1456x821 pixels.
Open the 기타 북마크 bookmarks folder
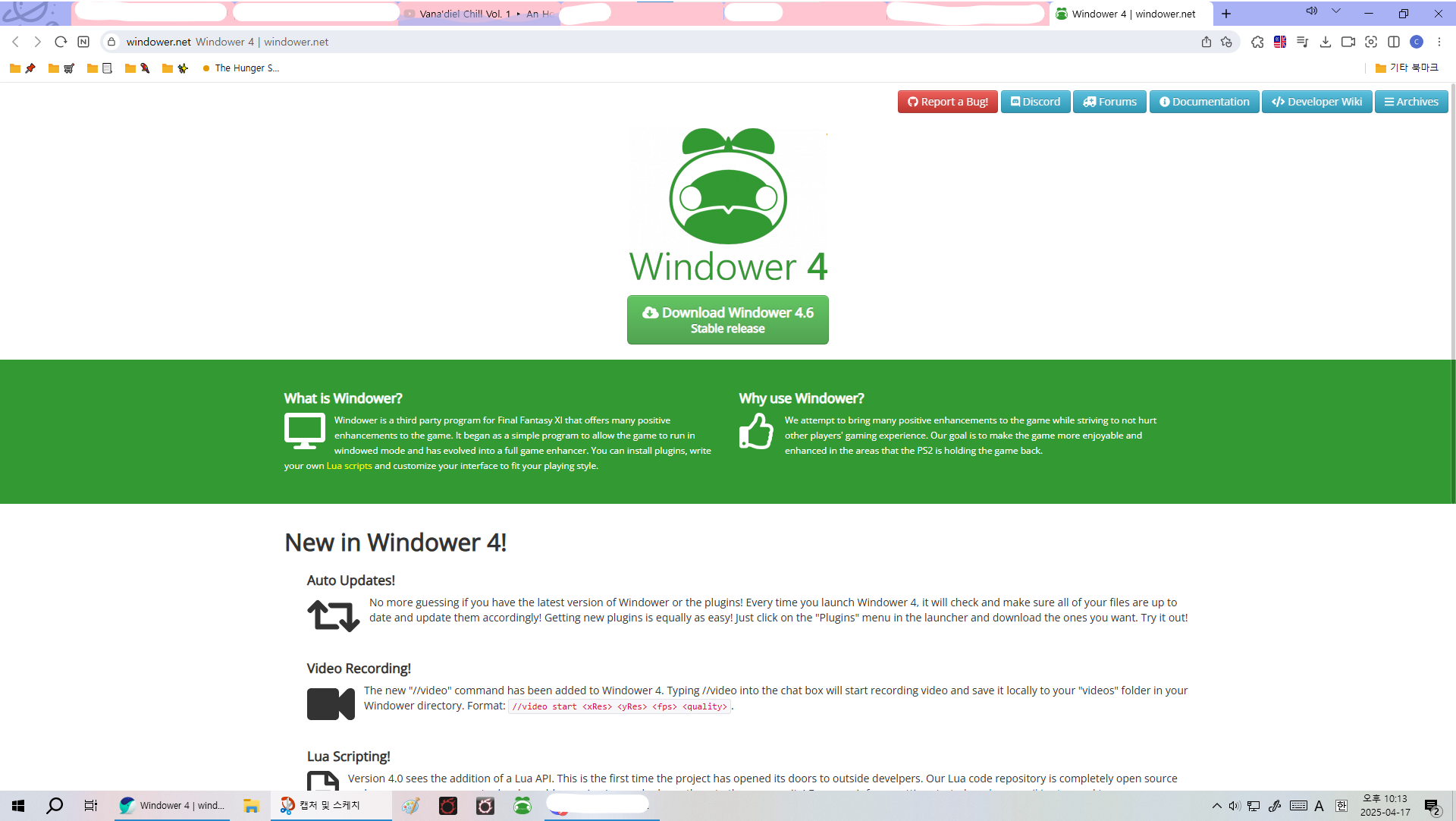[x=1407, y=68]
